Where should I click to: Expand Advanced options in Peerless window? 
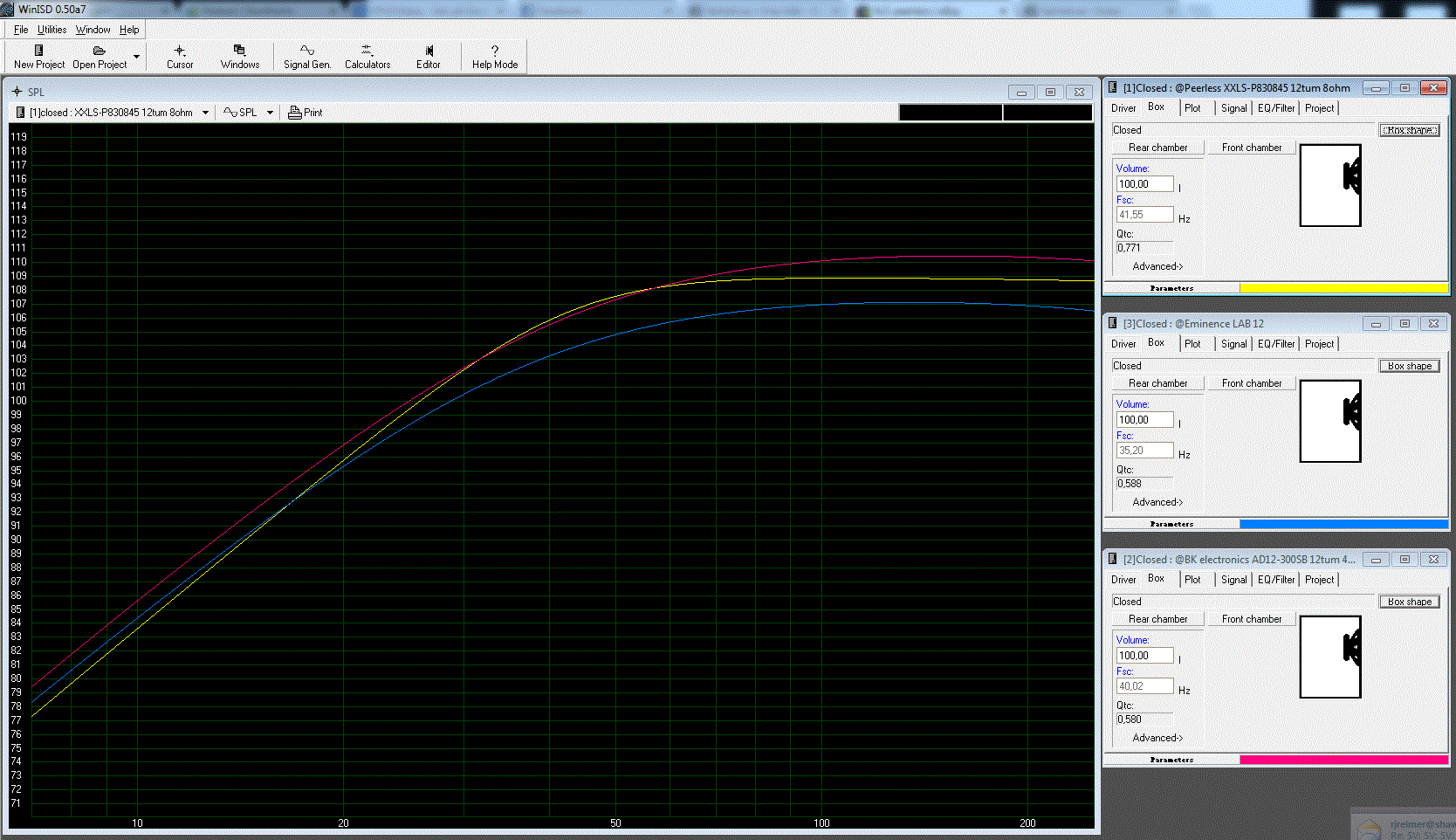pos(1157,266)
